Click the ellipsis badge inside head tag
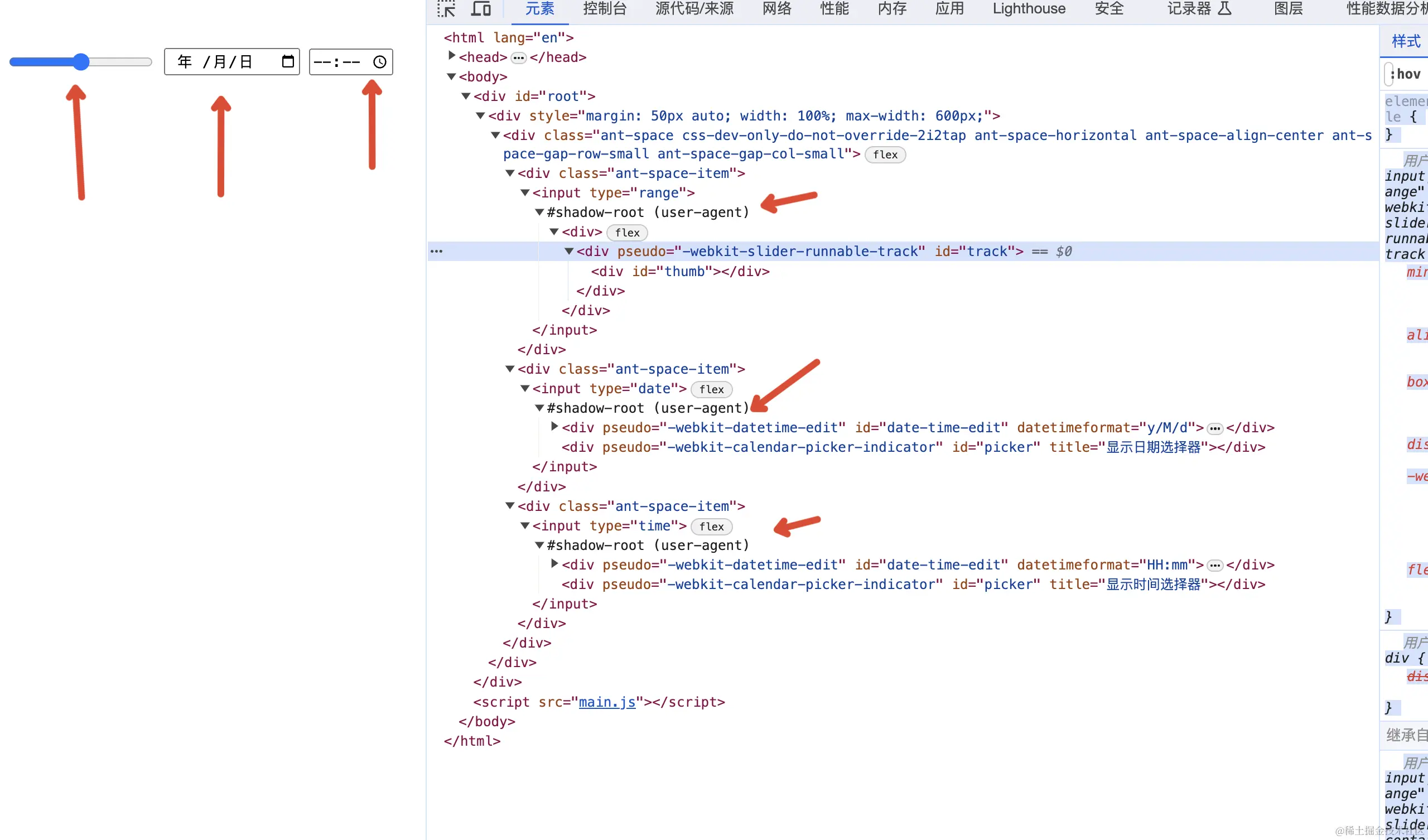1428x840 pixels. (x=518, y=58)
